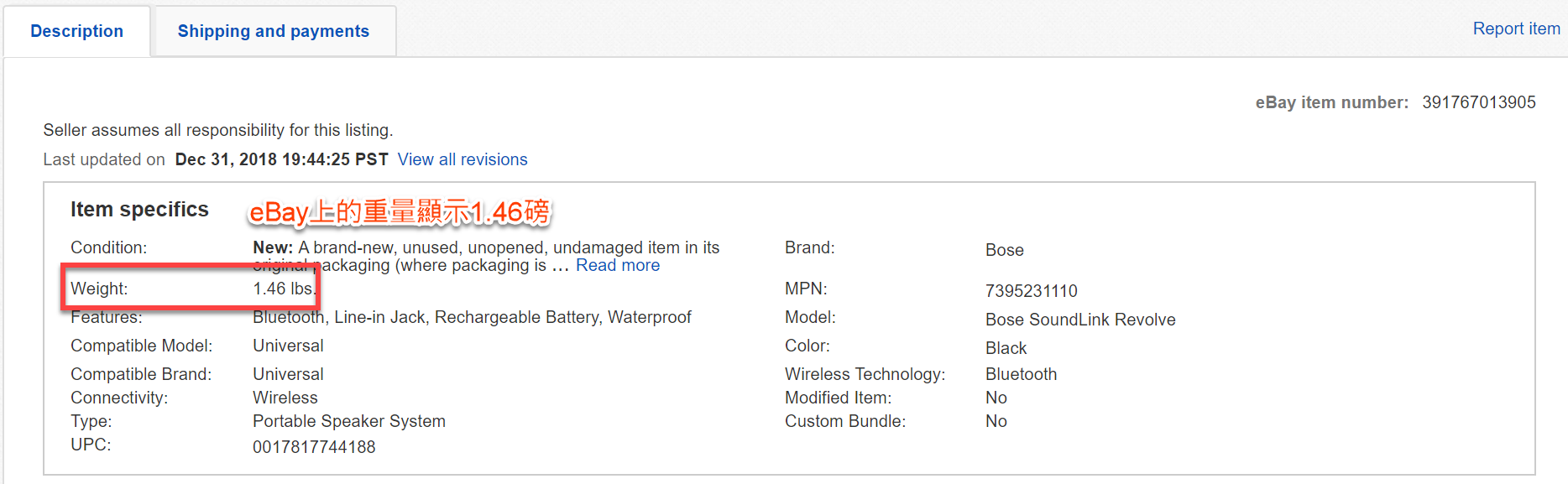The height and width of the screenshot is (484, 1568).
Task: Open the Shipping and payments tab
Action: point(273,31)
